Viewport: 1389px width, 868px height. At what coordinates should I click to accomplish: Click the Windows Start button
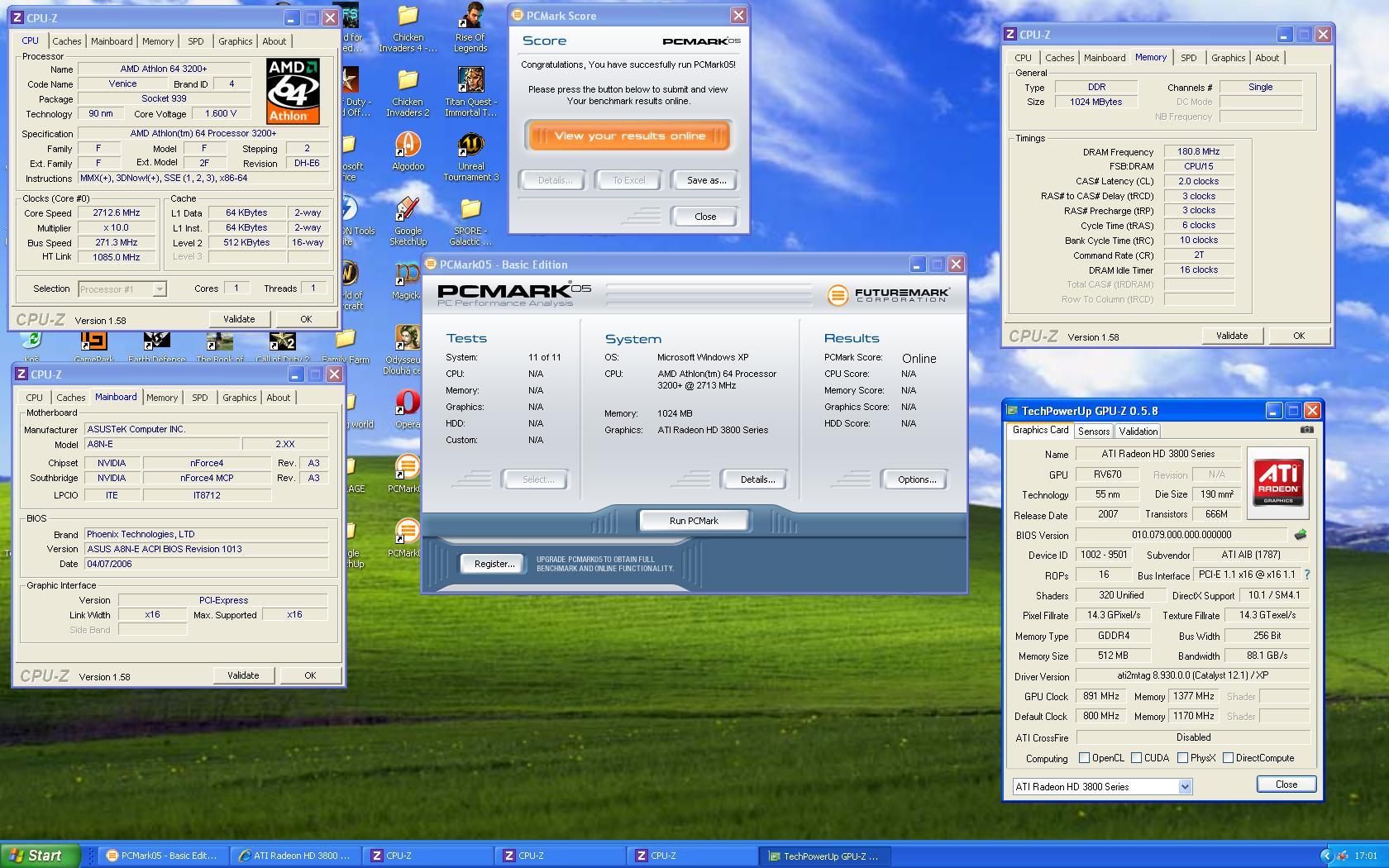[x=41, y=856]
